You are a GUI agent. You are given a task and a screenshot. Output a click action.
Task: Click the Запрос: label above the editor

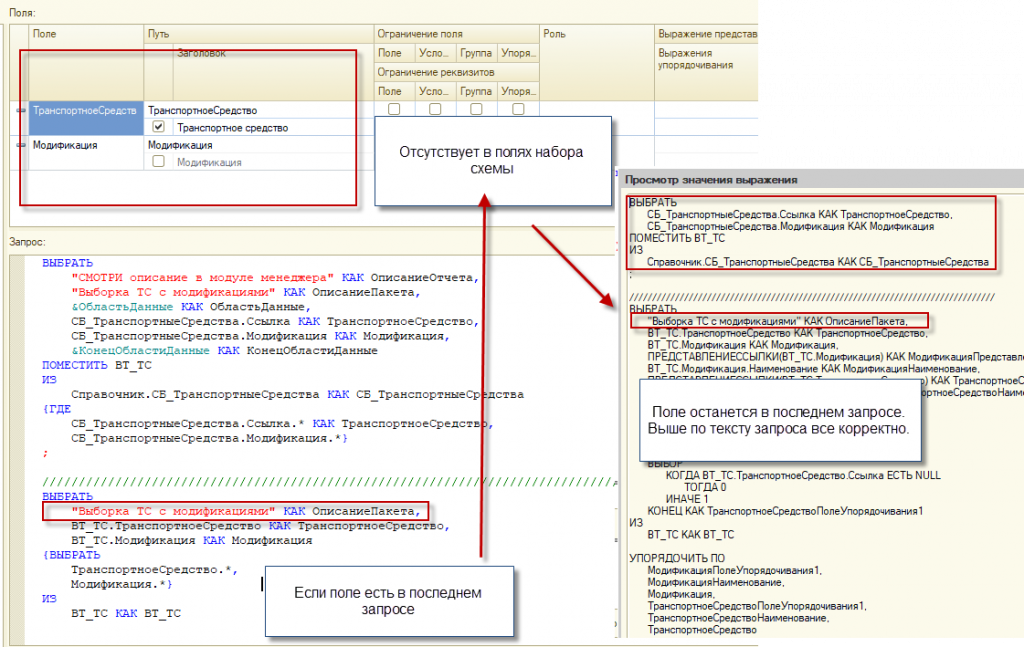[x=27, y=242]
